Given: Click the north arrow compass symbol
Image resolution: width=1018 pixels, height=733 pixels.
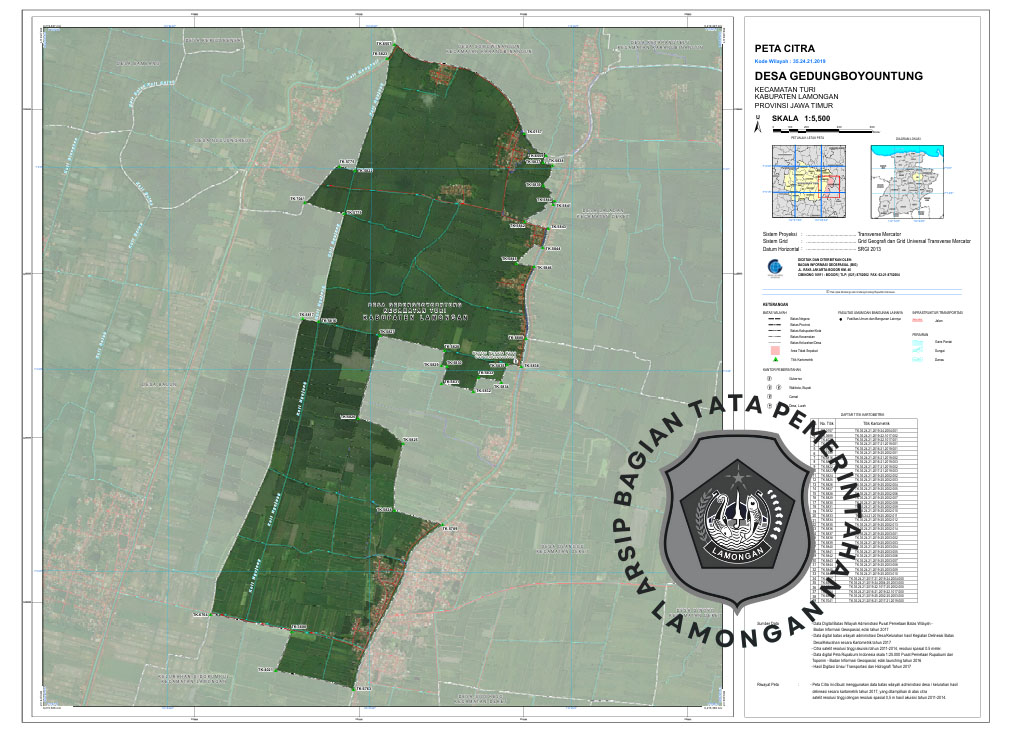Looking at the screenshot, I should coord(759,125).
